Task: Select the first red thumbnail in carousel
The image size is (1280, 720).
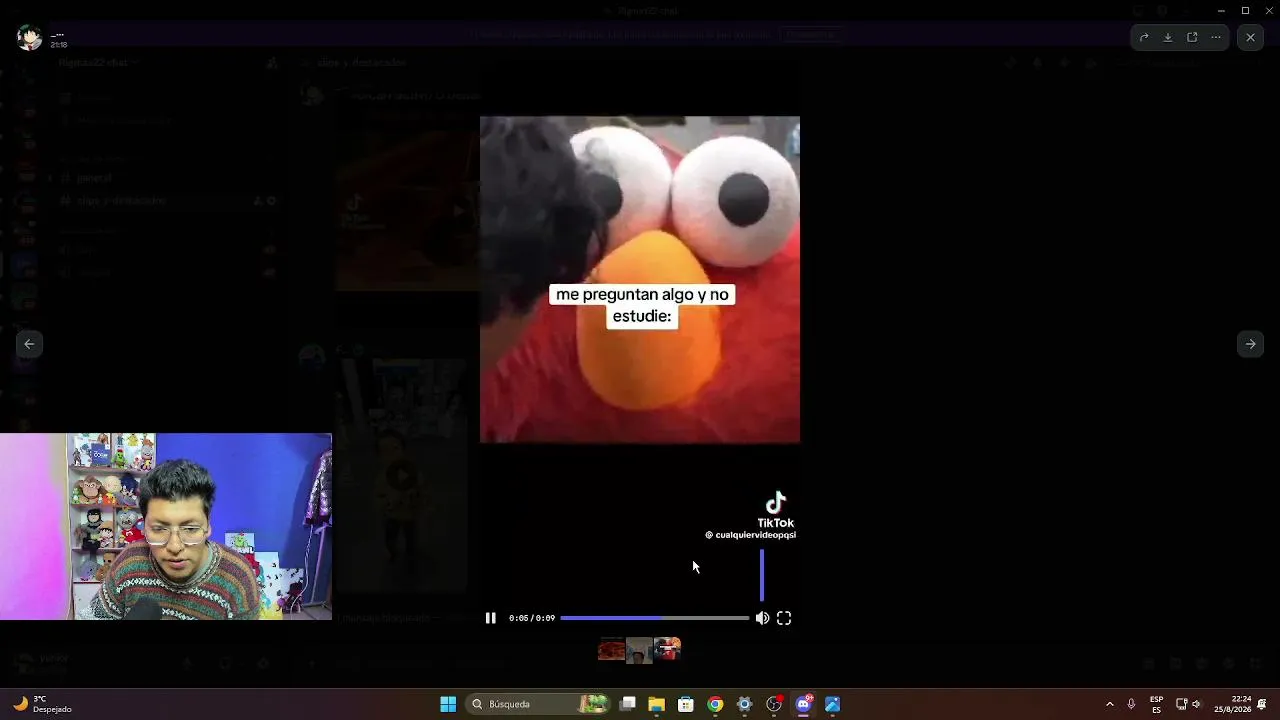Action: (x=611, y=650)
